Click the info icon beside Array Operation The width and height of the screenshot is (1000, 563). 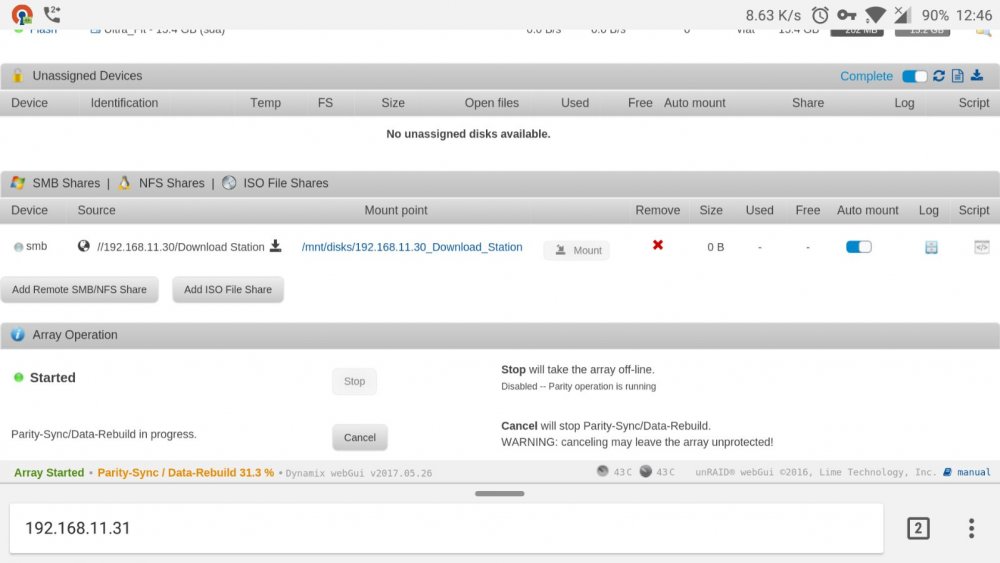[18, 335]
